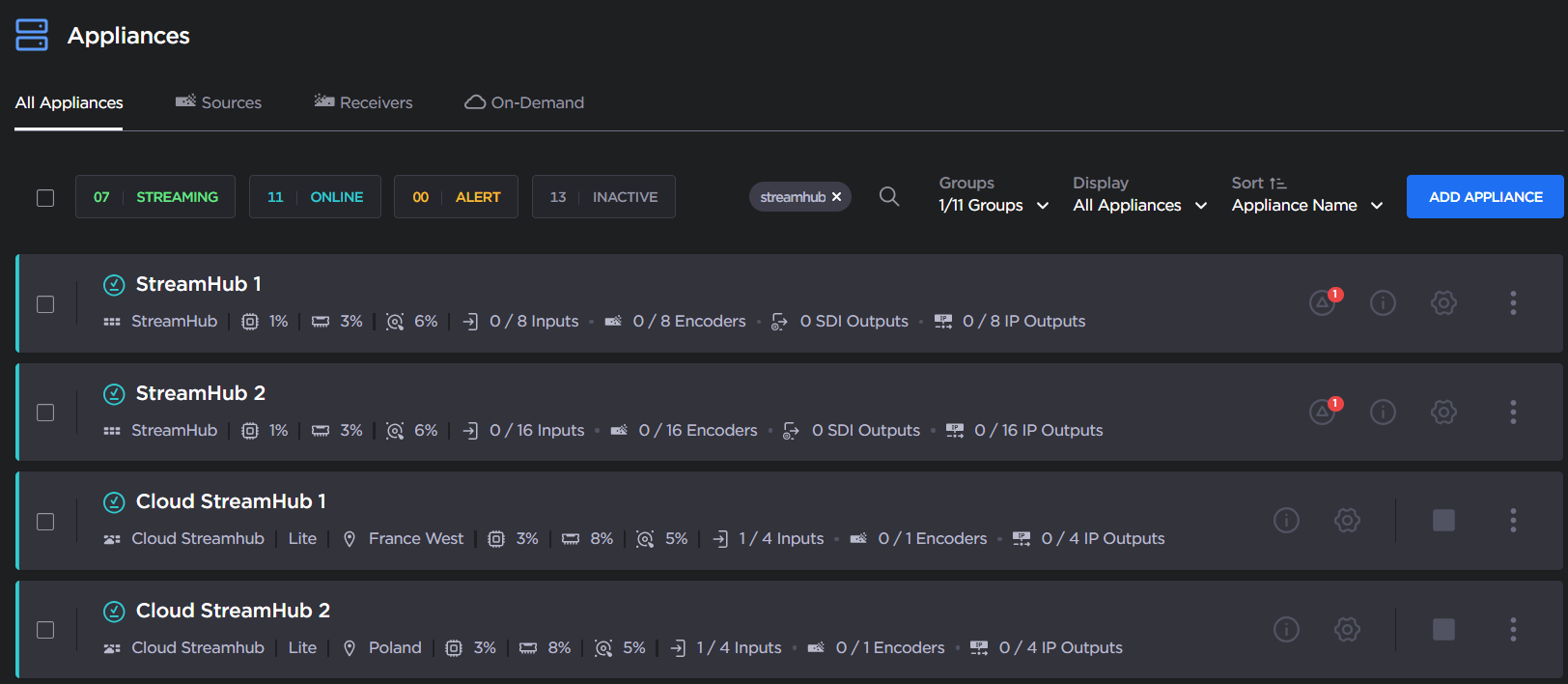Viewport: 1568px width, 684px height.
Task: Open more options for Cloud StreamHub 2
Action: coord(1512,630)
